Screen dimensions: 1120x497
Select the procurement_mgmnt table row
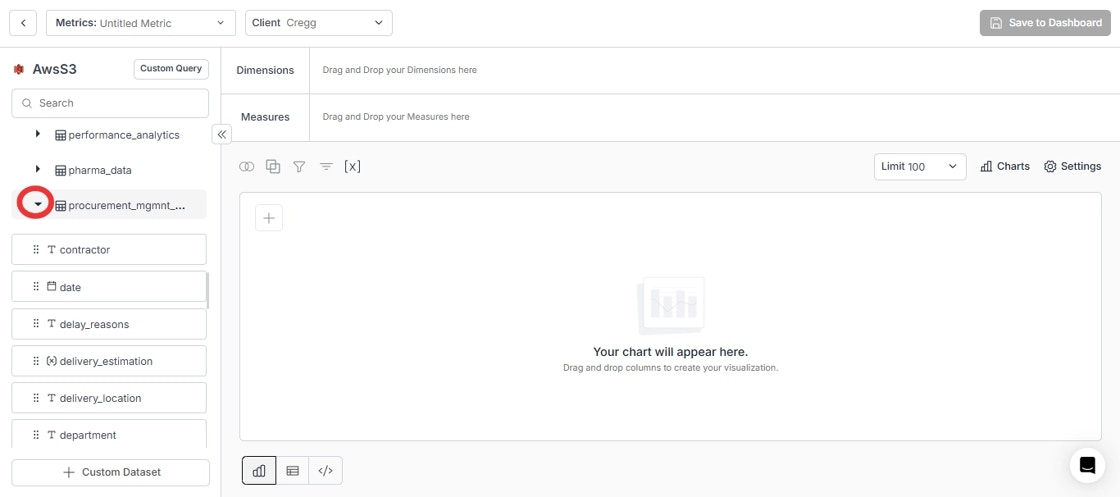(109, 206)
